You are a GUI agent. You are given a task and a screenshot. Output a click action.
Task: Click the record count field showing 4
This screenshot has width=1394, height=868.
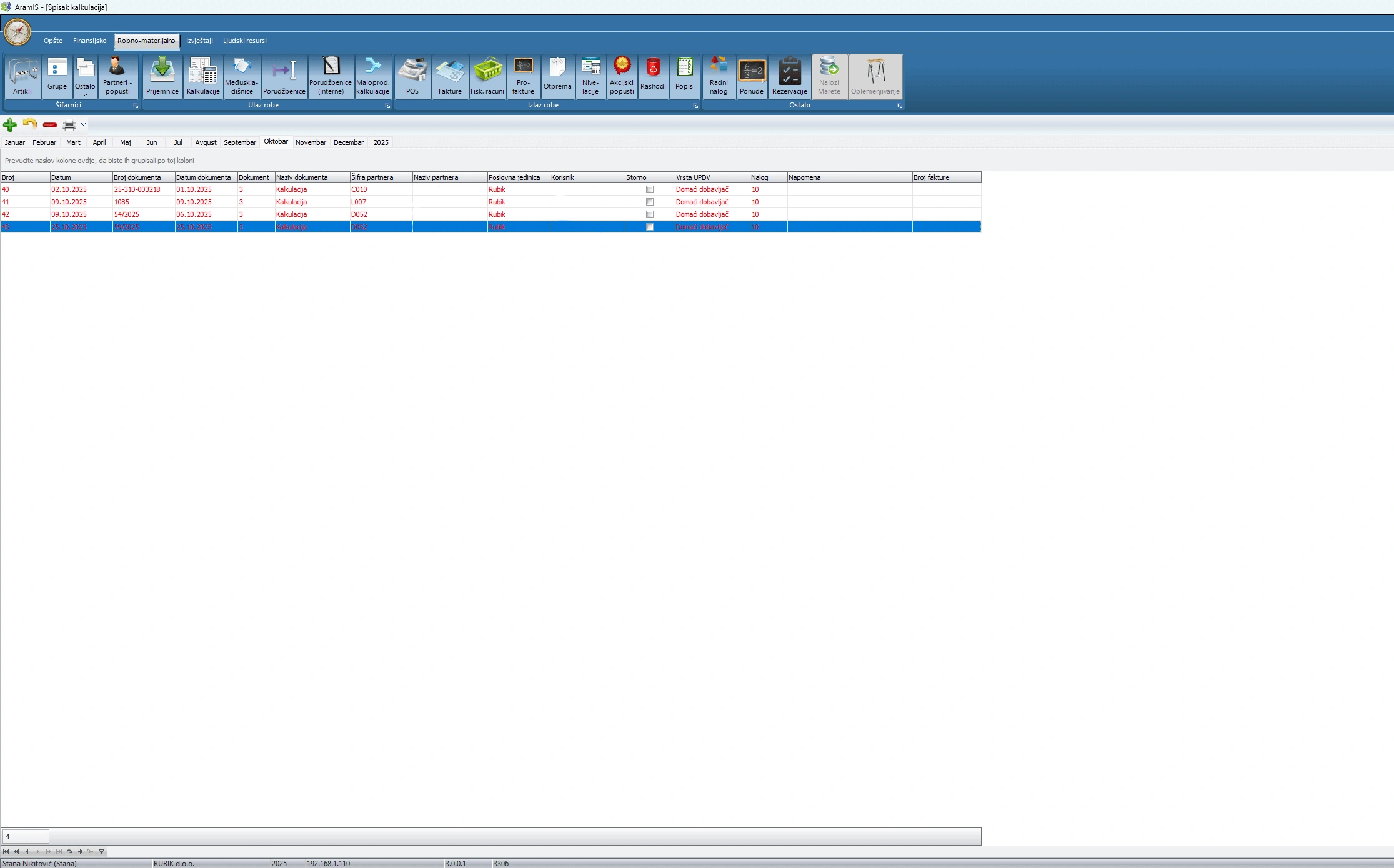coord(26,836)
